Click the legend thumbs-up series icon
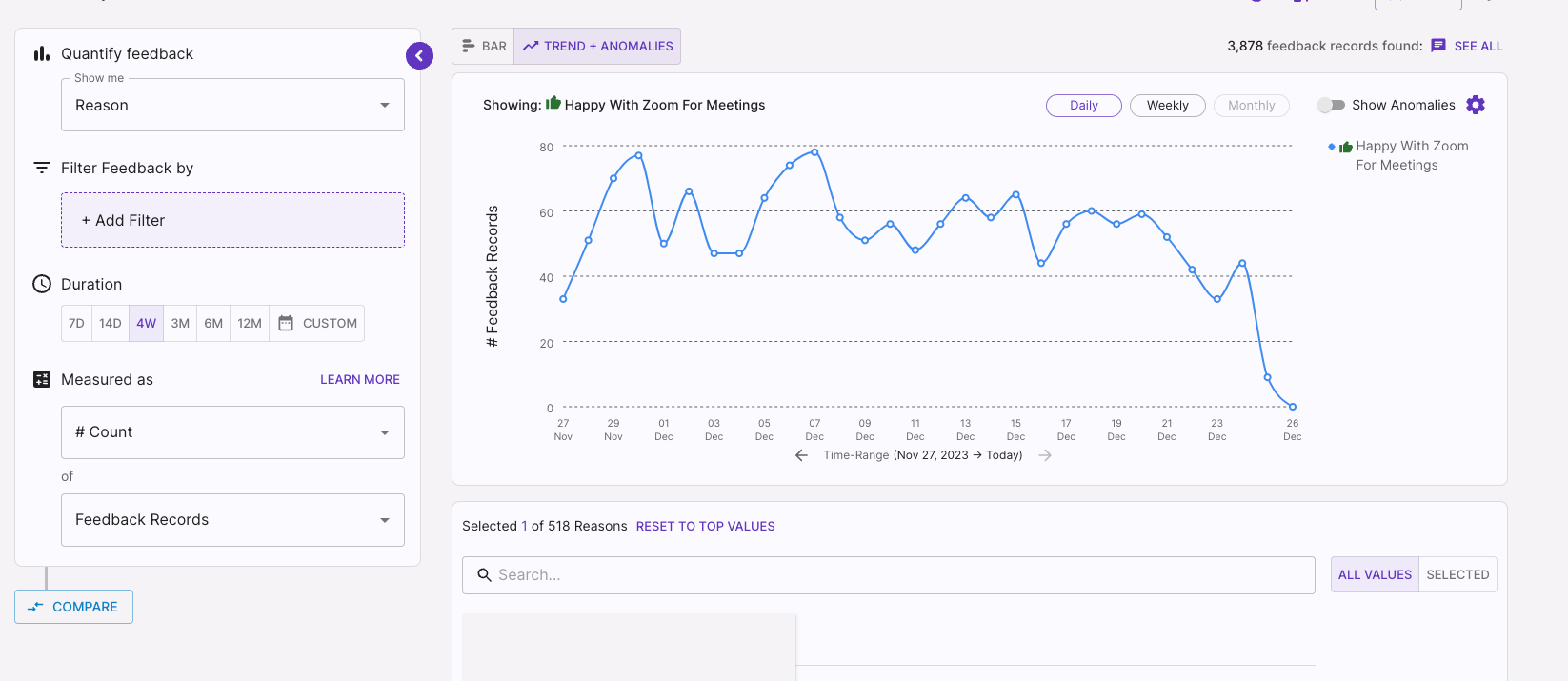Screen dimensions: 1568x681 [1346, 147]
